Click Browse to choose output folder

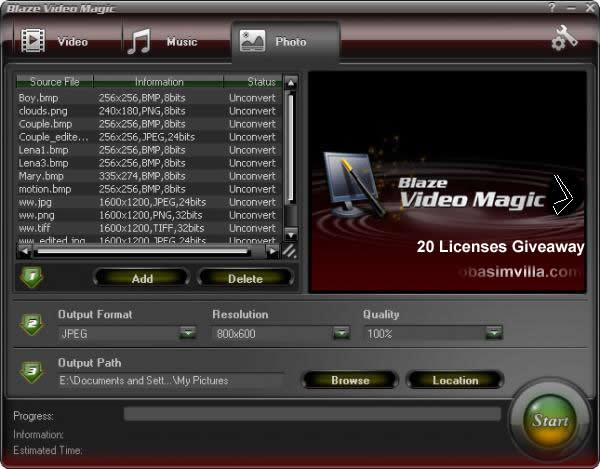click(350, 380)
